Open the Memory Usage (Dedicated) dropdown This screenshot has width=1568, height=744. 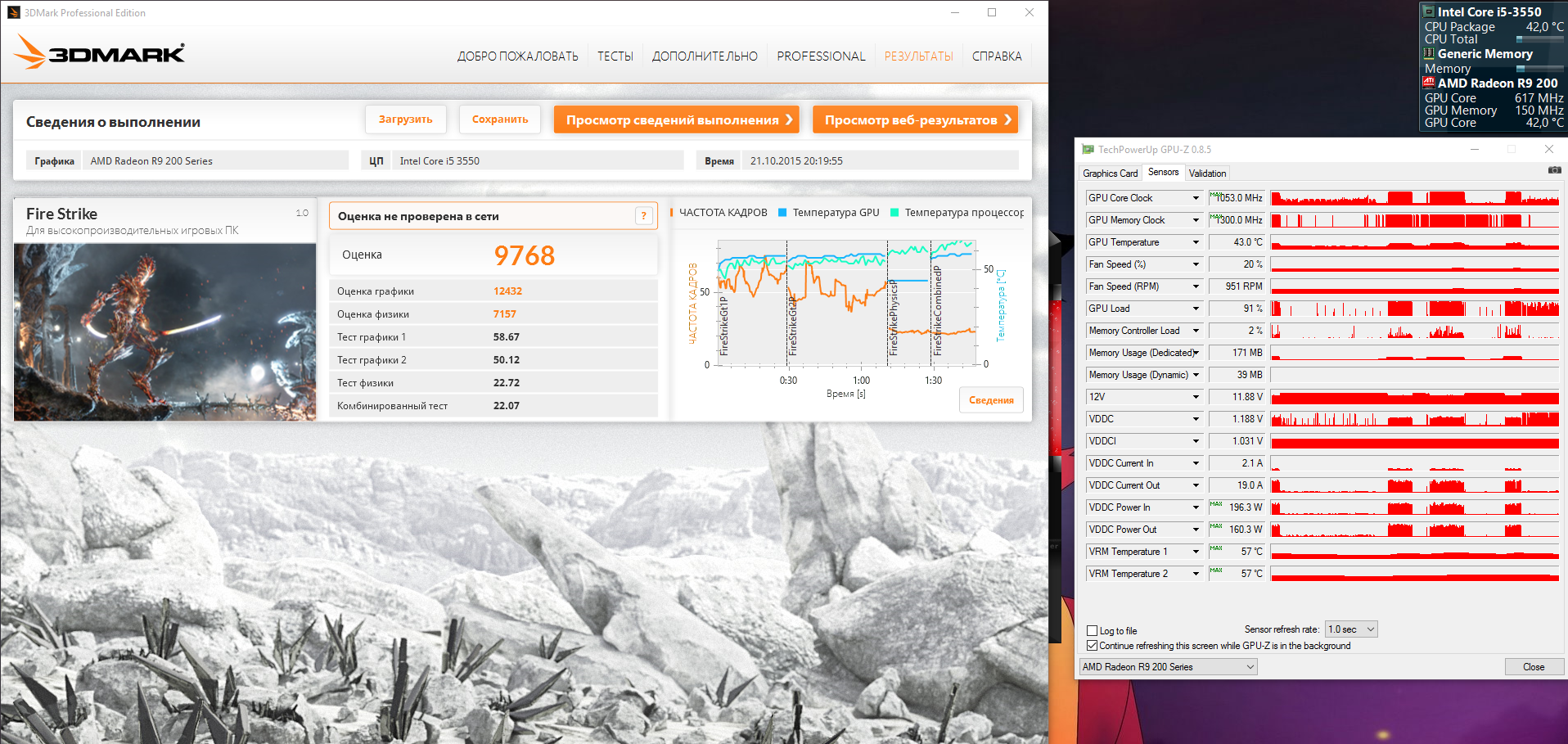1196,353
